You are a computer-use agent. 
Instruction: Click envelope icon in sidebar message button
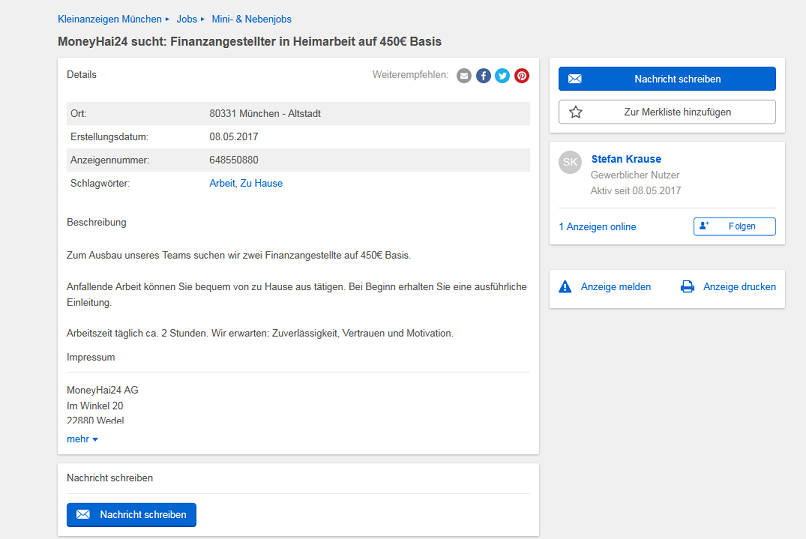click(x=575, y=79)
